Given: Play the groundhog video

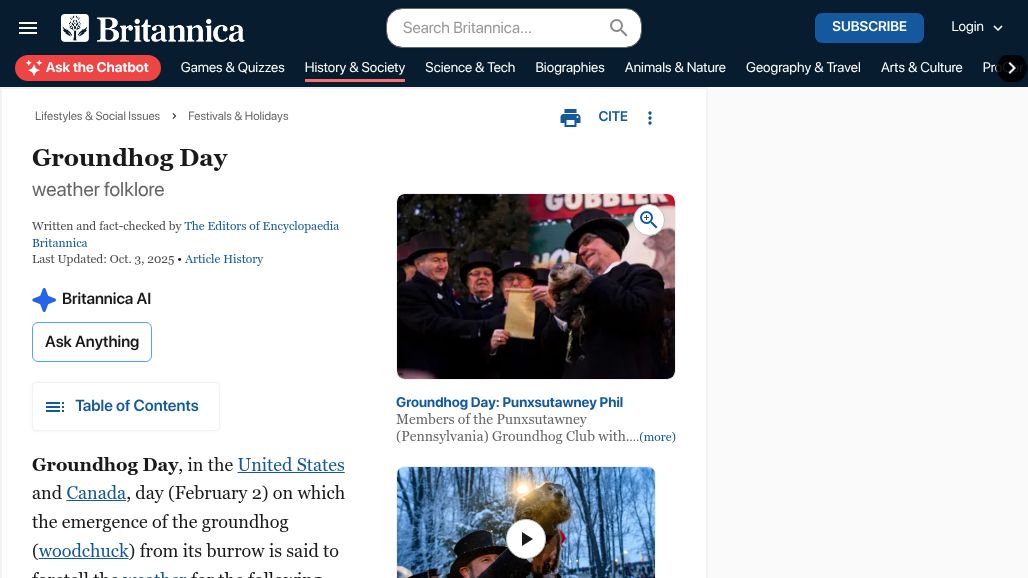Looking at the screenshot, I should tap(526, 539).
